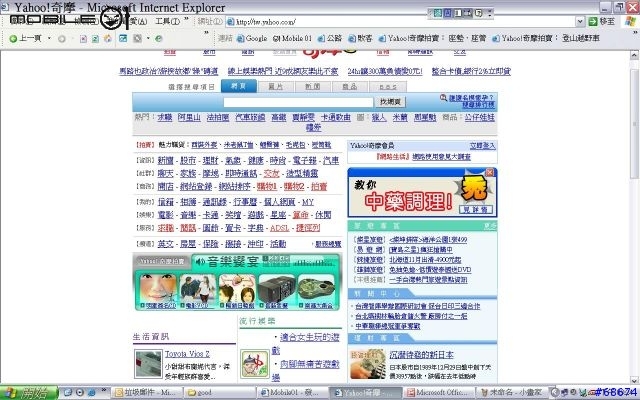The image size is (640, 400).
Task: Open the Google link in Links bar
Action: (252, 38)
